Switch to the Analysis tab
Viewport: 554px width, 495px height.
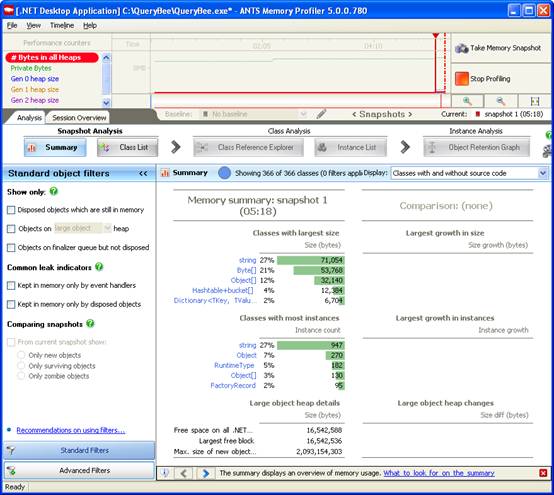tap(29, 118)
